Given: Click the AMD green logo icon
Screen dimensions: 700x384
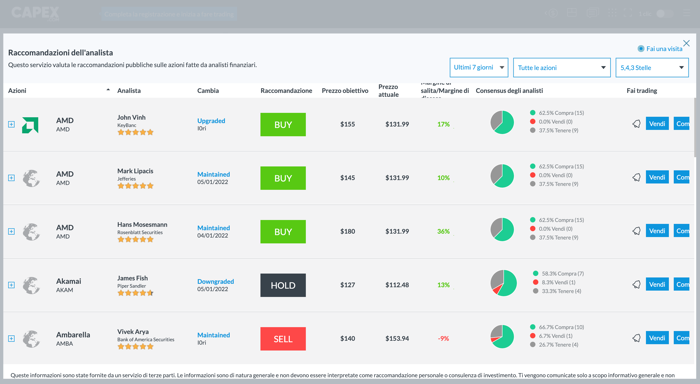Looking at the screenshot, I should (30, 125).
